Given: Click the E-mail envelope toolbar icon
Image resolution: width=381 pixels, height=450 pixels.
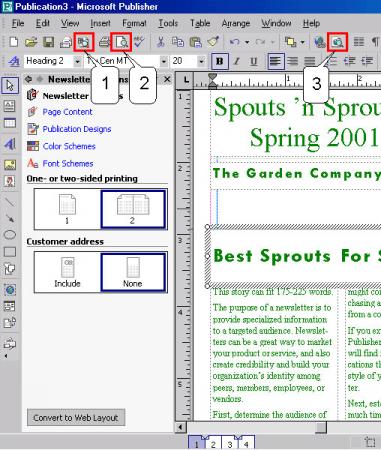Looking at the screenshot, I should click(66, 42).
